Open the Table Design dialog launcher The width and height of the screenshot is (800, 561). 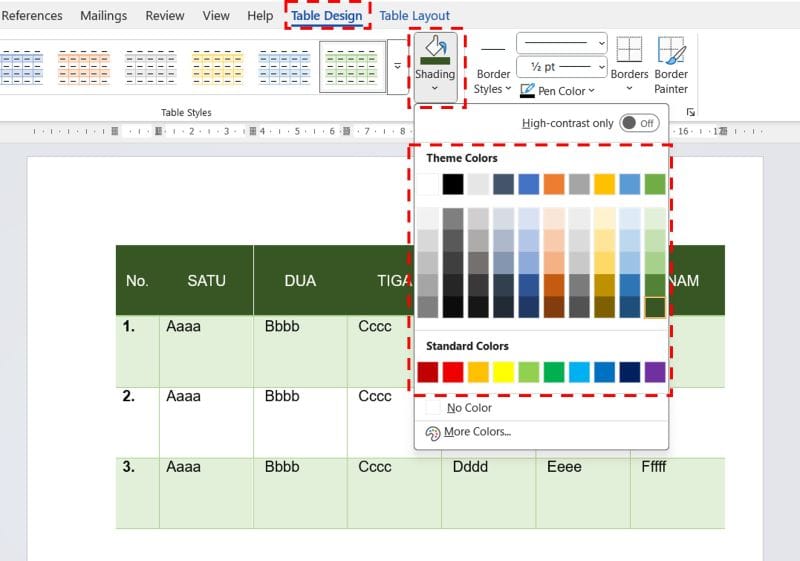click(x=689, y=112)
